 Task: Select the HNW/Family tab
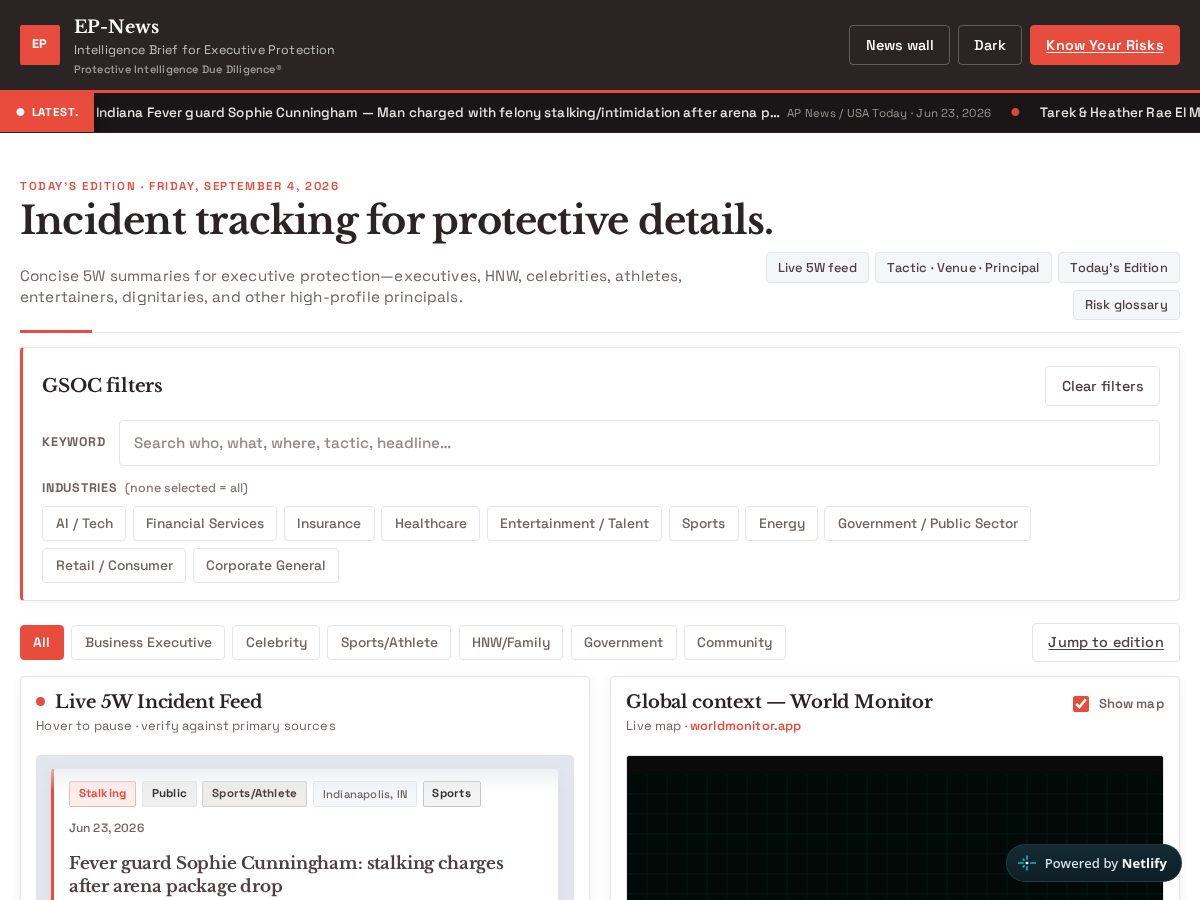click(511, 642)
